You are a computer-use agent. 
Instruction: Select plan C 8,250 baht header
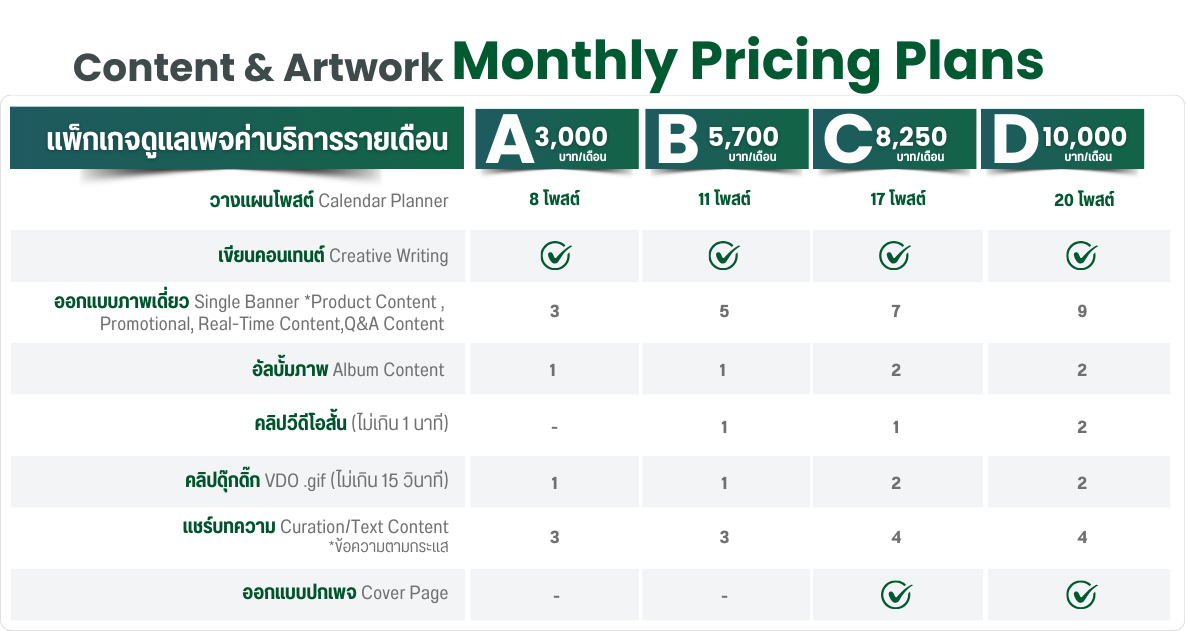(x=895, y=139)
